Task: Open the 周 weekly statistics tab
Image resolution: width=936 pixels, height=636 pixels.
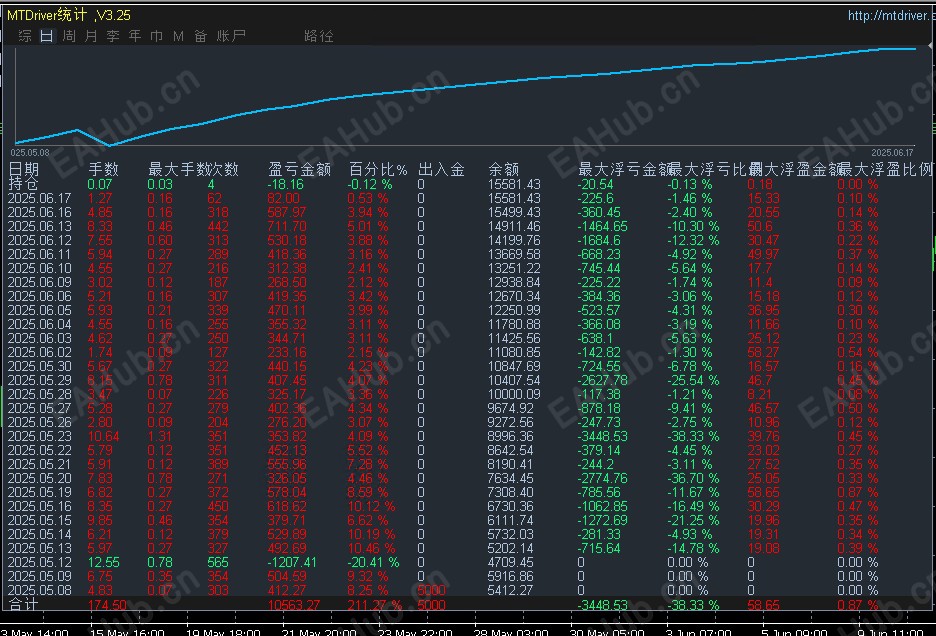Action: coord(69,36)
